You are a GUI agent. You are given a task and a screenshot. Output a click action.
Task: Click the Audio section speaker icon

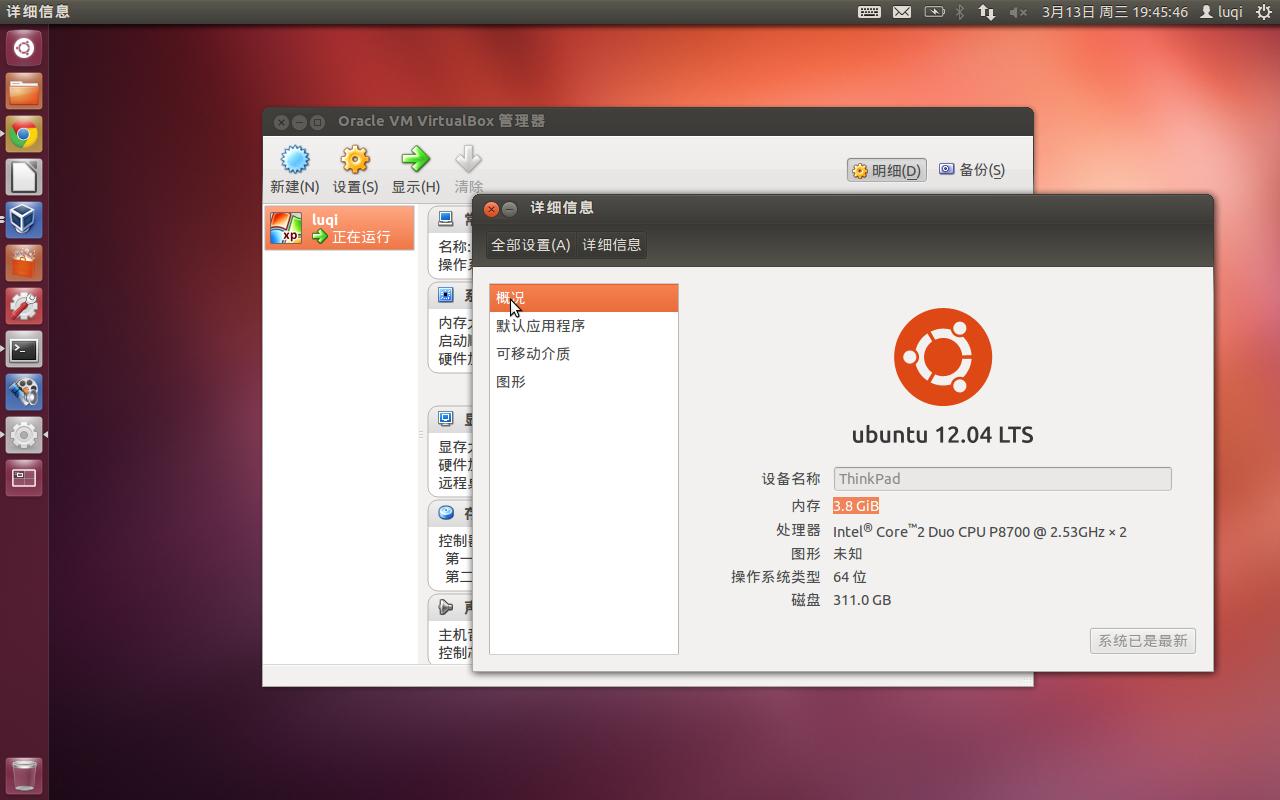pyautogui.click(x=446, y=607)
